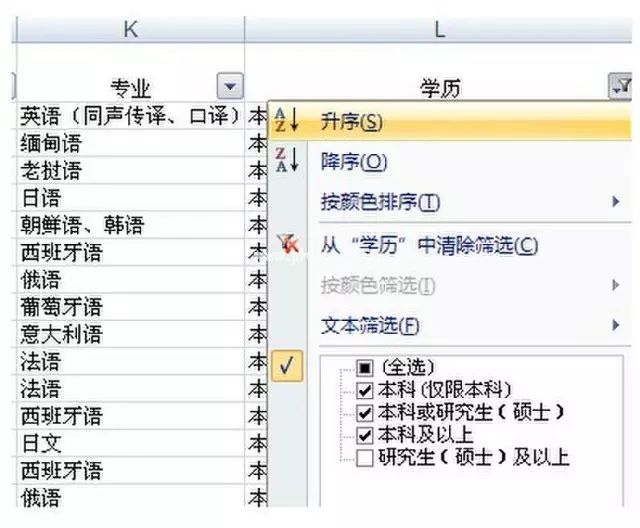Select 降序(O) from the filter menu
Image resolution: width=640 pixels, height=528 pixels.
pos(353,162)
